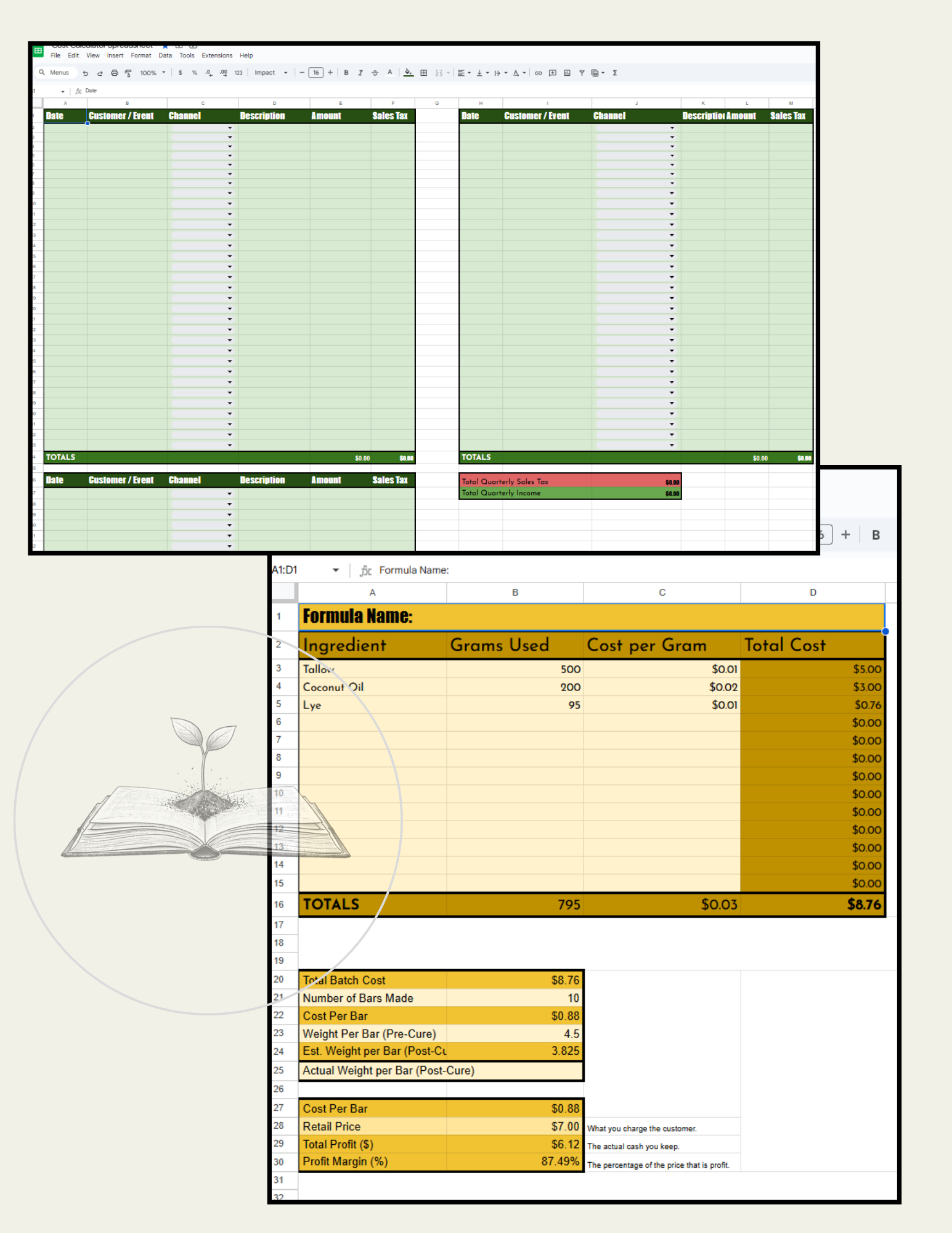Click the minus to decrease font size
The height and width of the screenshot is (1233, 952).
click(302, 73)
